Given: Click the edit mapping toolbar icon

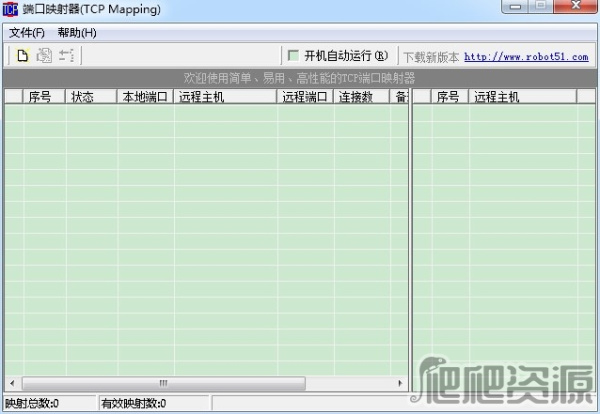Looking at the screenshot, I should [x=44, y=55].
